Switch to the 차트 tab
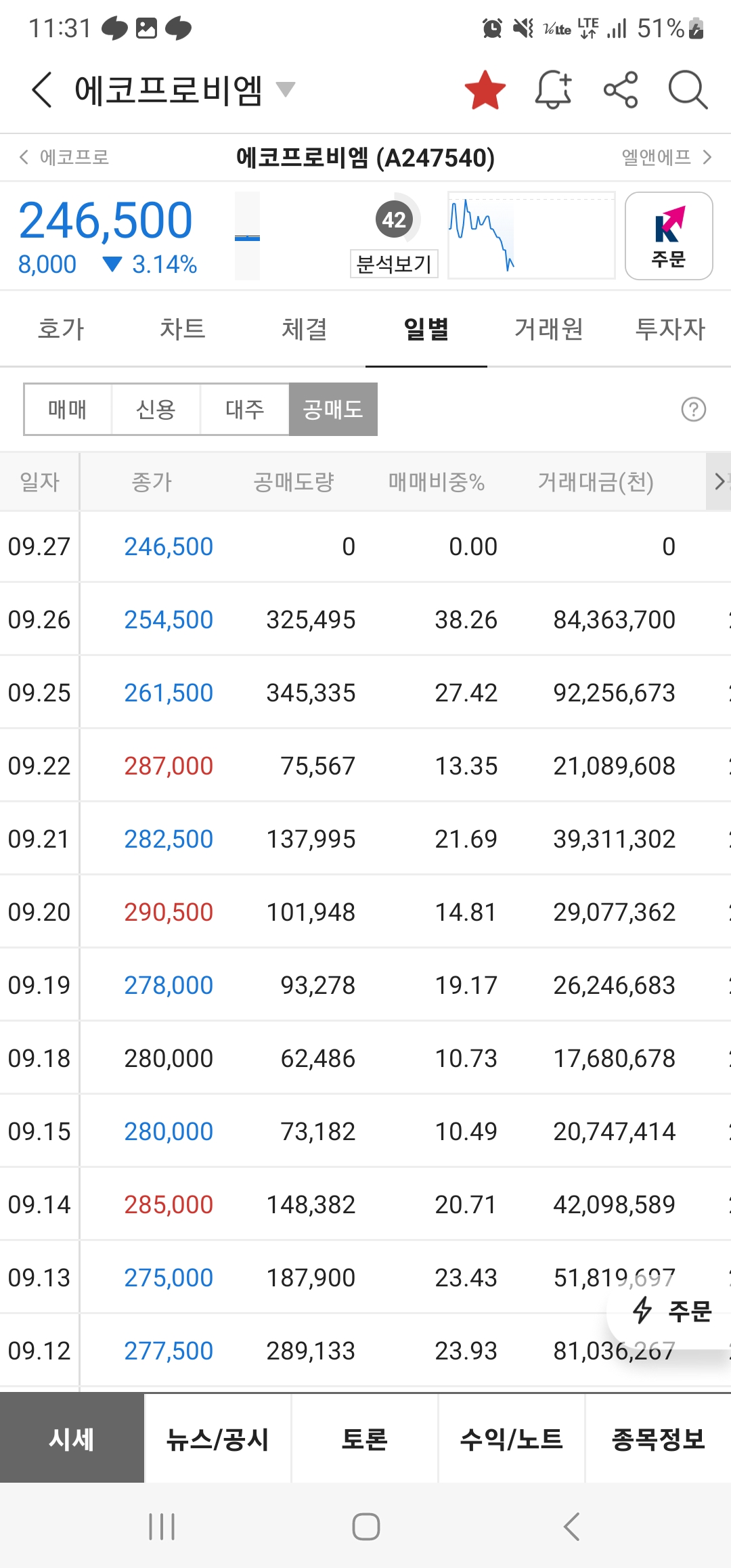Image resolution: width=731 pixels, height=1568 pixels. [183, 329]
